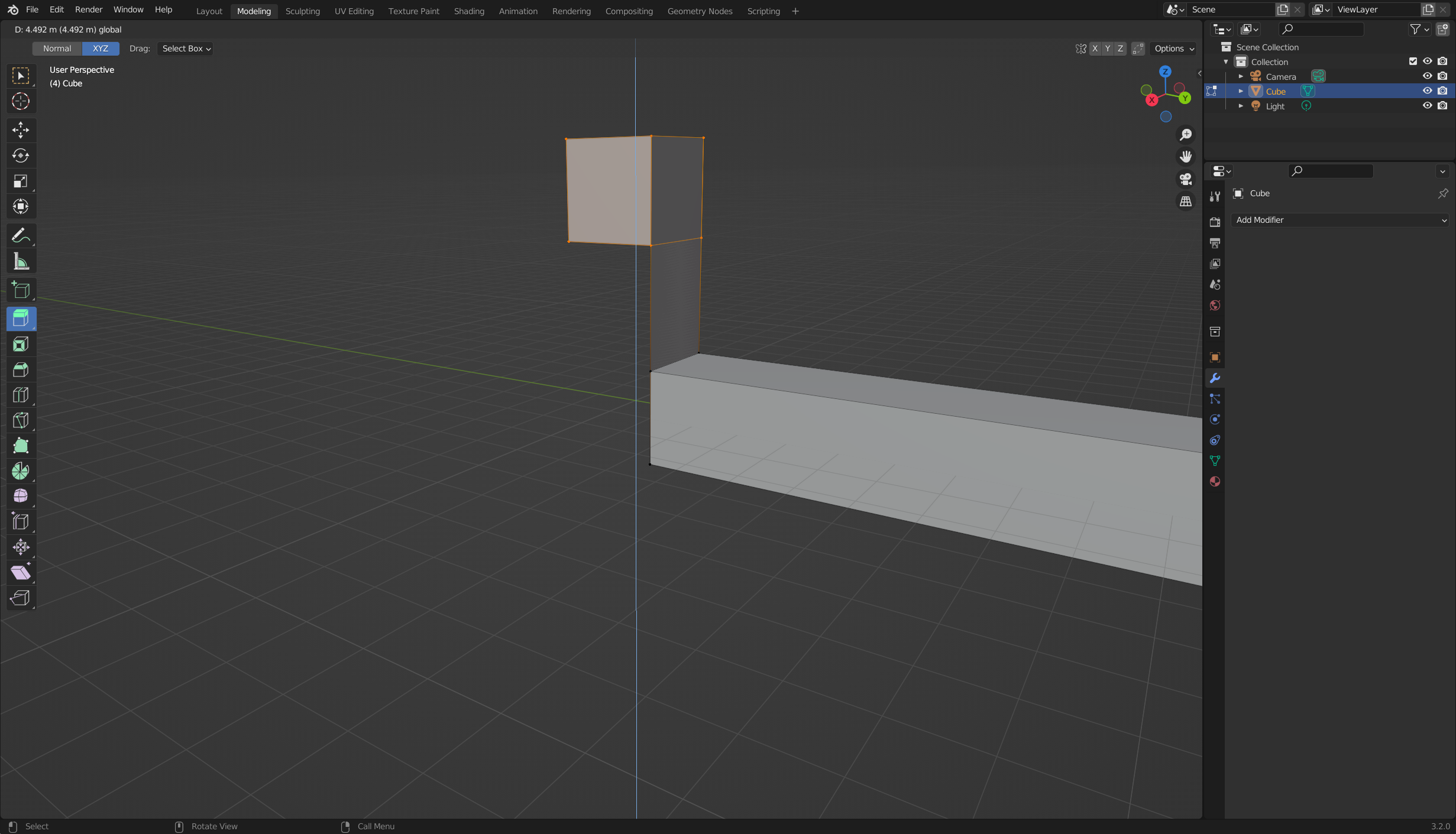This screenshot has width=1456, height=834.
Task: Open the File menu
Action: point(32,10)
